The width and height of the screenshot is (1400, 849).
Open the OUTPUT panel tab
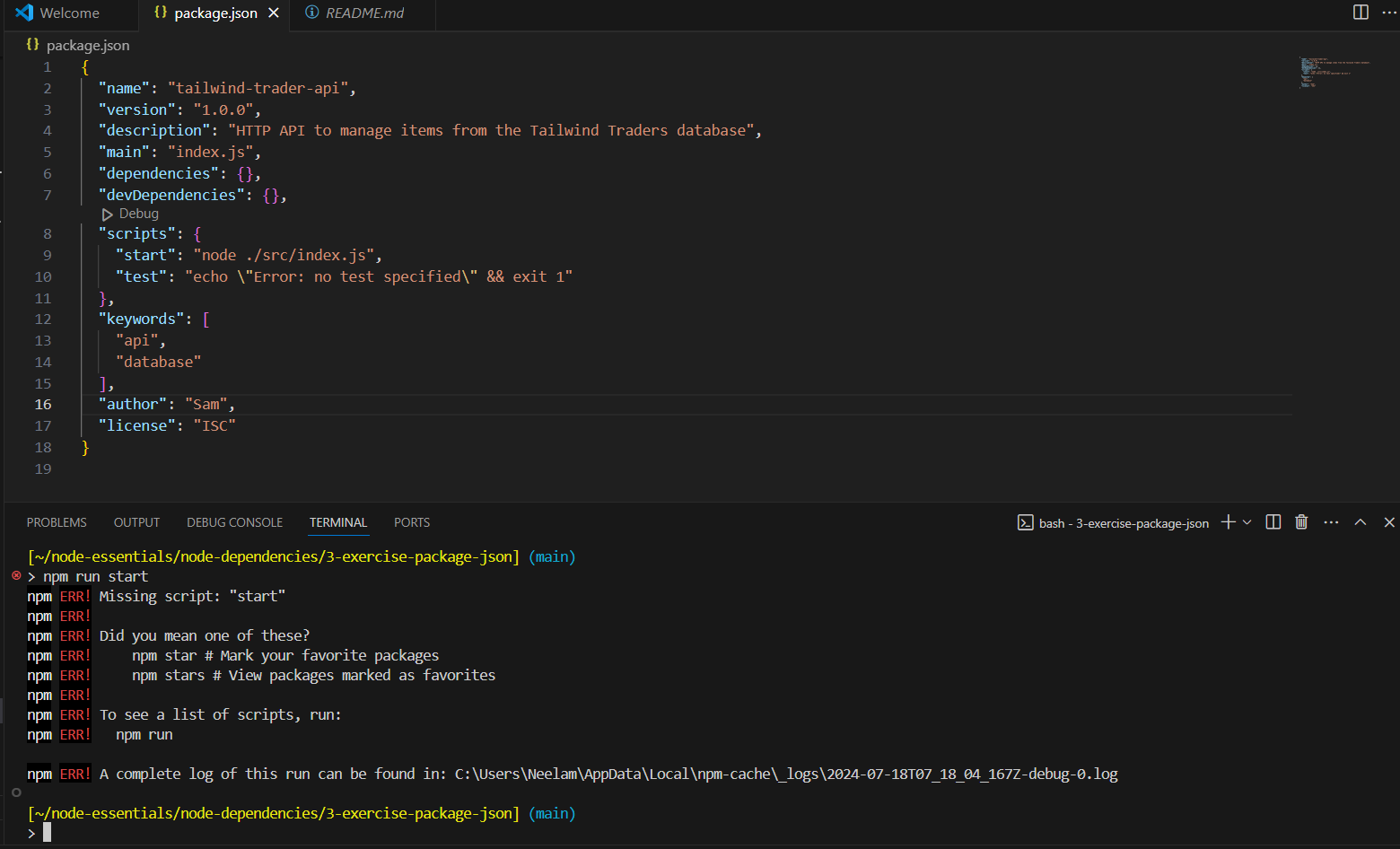point(136,522)
